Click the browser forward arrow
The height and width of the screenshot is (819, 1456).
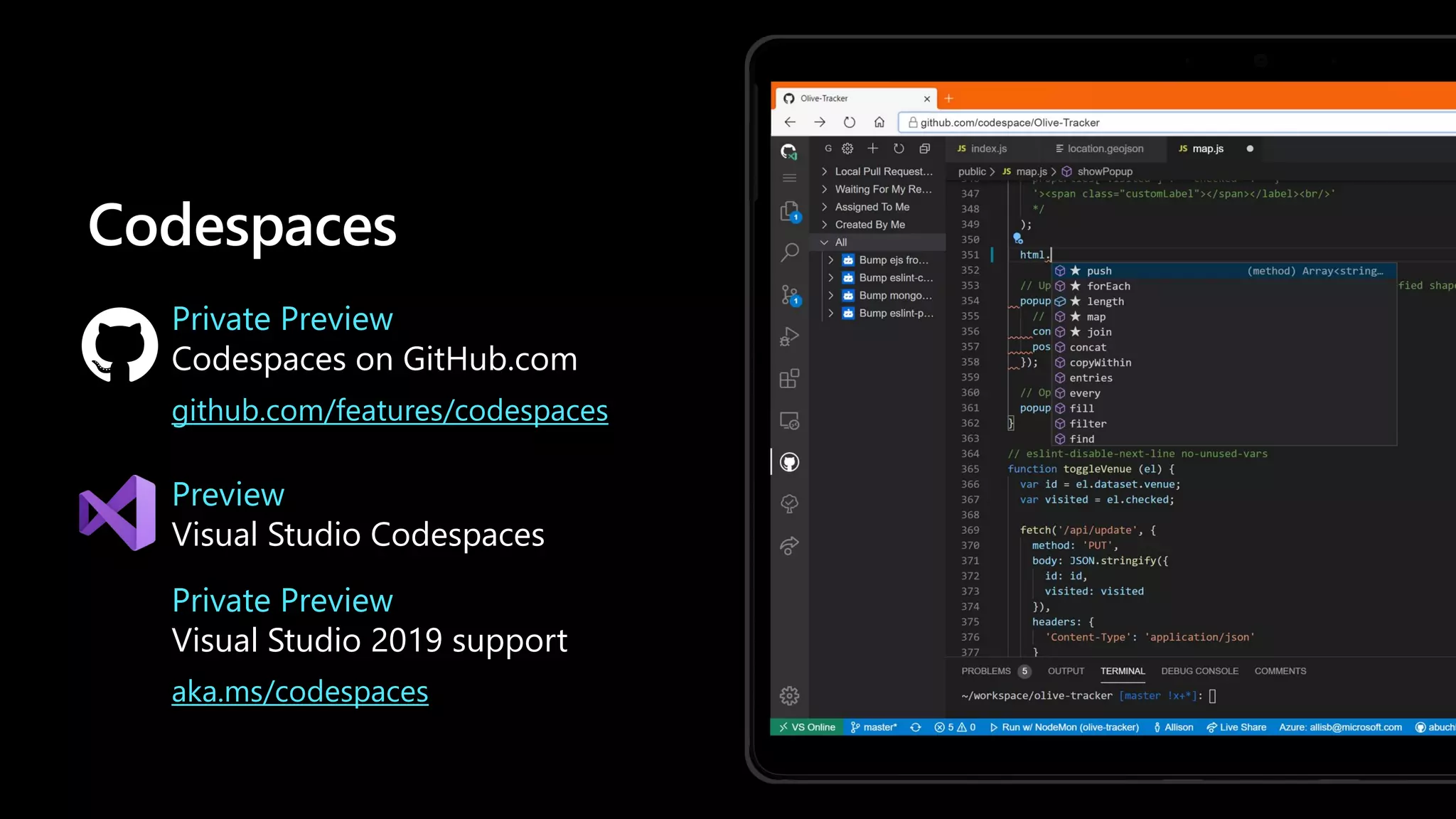[820, 122]
